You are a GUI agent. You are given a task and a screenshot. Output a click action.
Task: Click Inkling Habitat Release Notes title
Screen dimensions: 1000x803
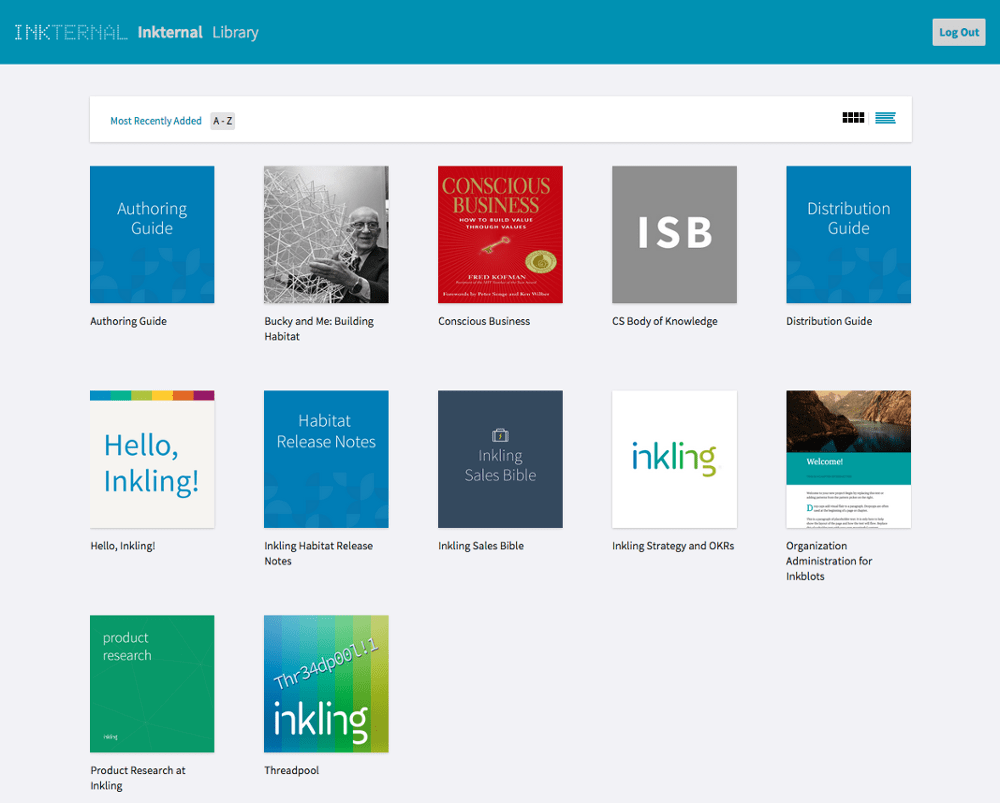(318, 554)
